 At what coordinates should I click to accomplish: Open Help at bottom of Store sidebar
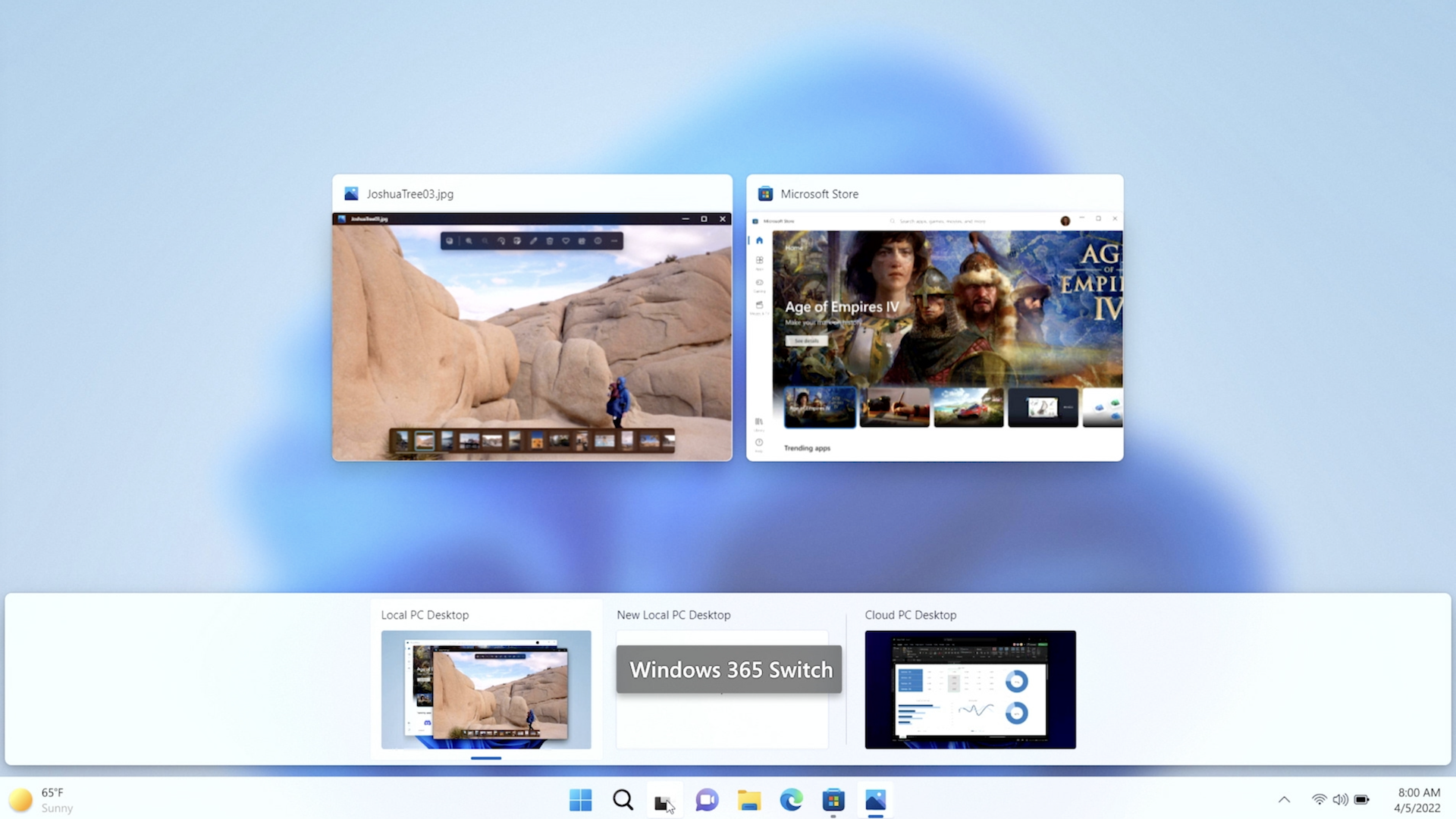[x=759, y=444]
